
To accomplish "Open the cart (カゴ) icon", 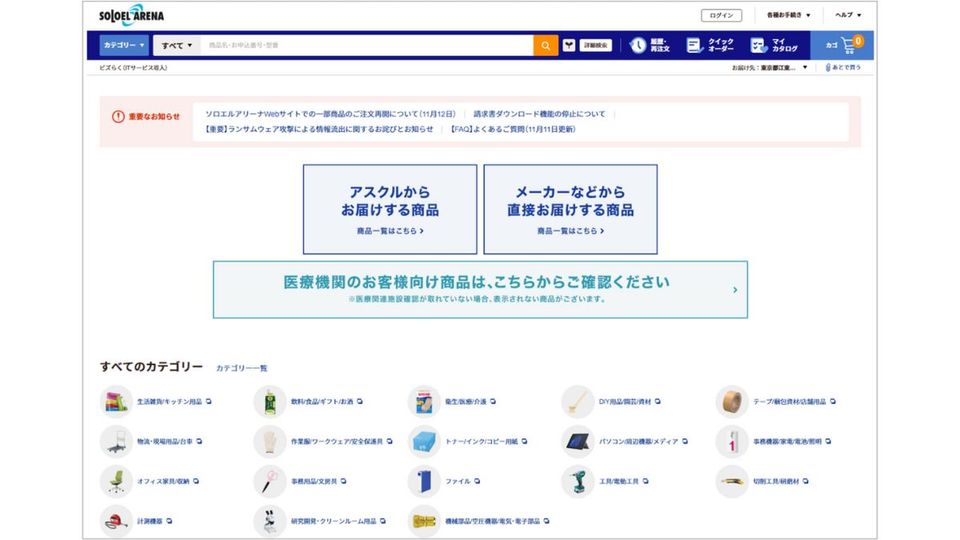I will click(846, 45).
